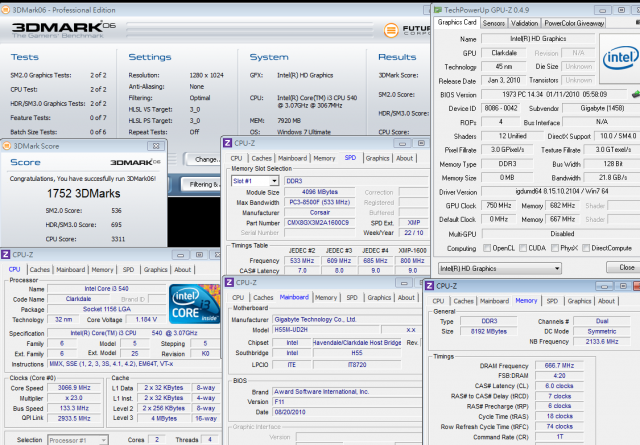Click the H55M-UD2H motherboard model value
The height and width of the screenshot is (445, 640).
(326, 329)
